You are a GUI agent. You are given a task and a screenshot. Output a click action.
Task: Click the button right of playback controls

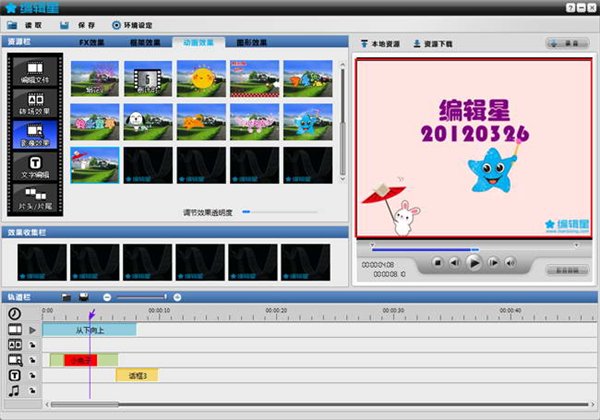point(567,270)
